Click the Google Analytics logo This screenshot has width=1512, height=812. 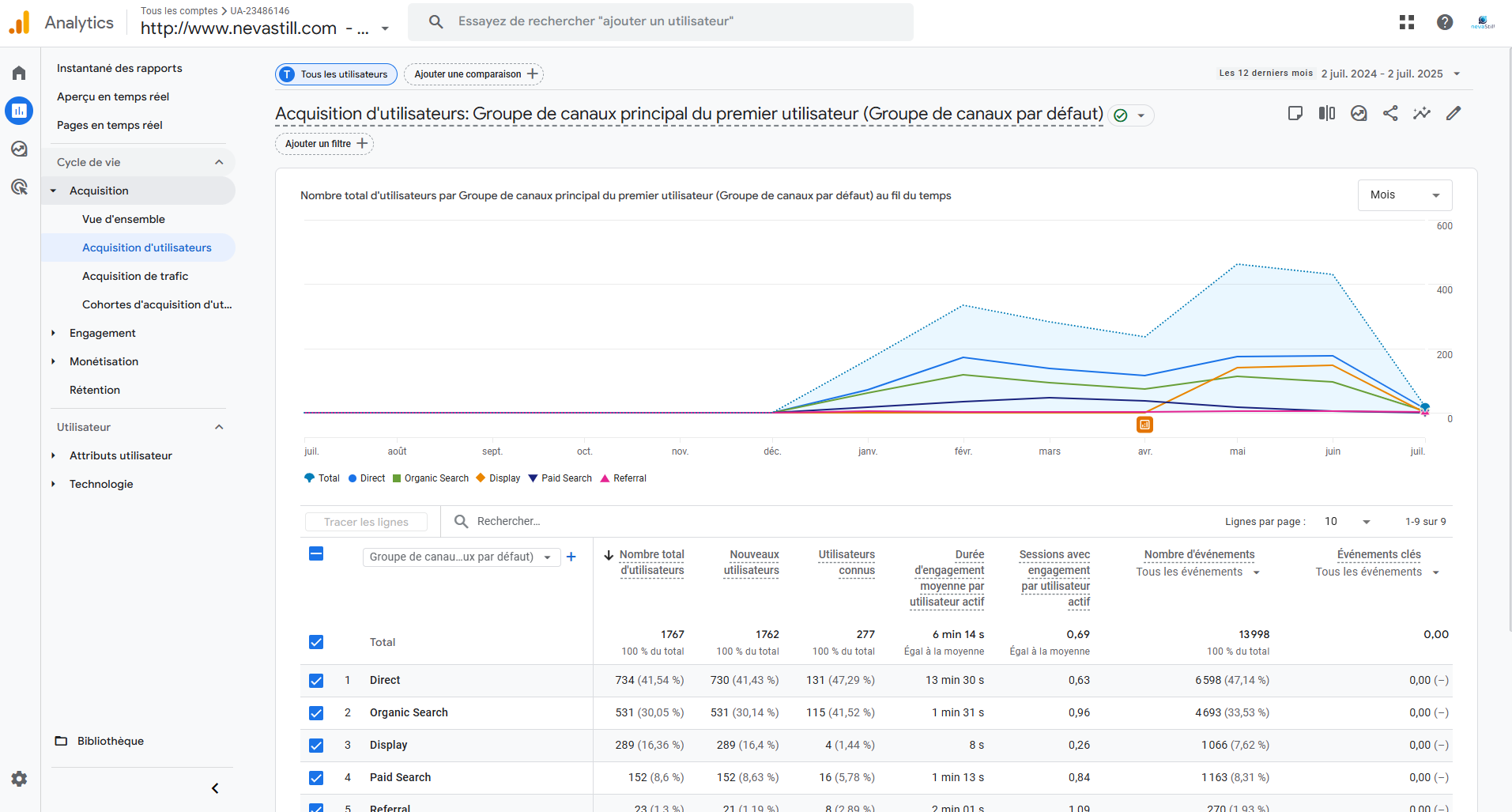(19, 22)
